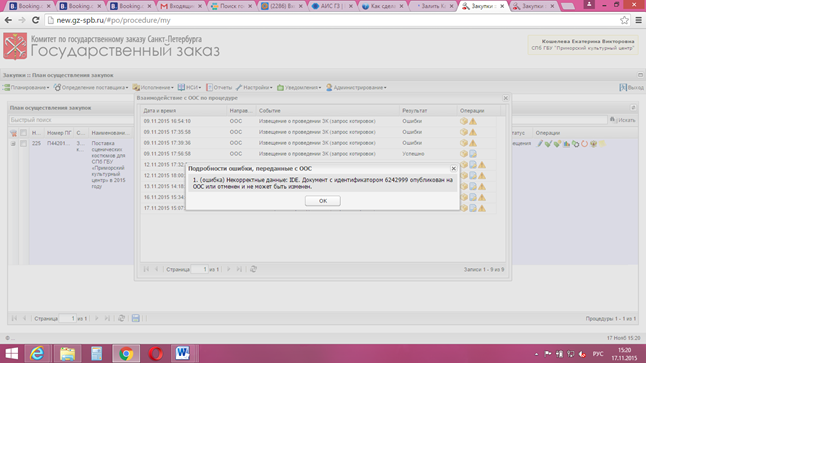Show error warning for 09.11.2015 17:35:58 row
Viewport: 819px width, 460px height.
point(473,132)
